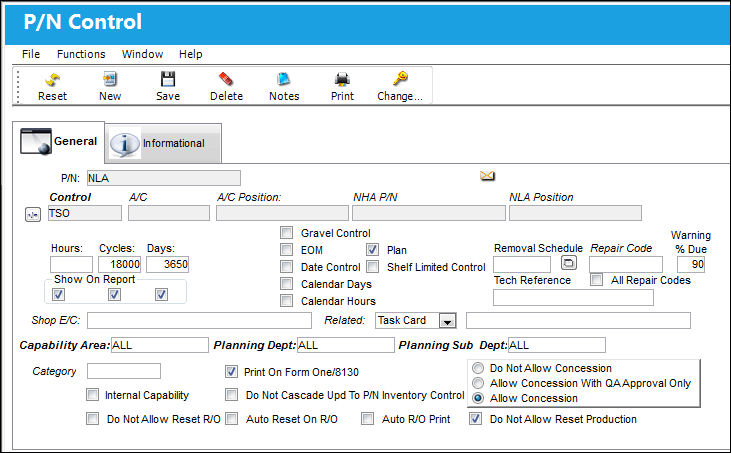Check the Shelf Limited Control box
The width and height of the screenshot is (731, 453).
click(x=372, y=267)
